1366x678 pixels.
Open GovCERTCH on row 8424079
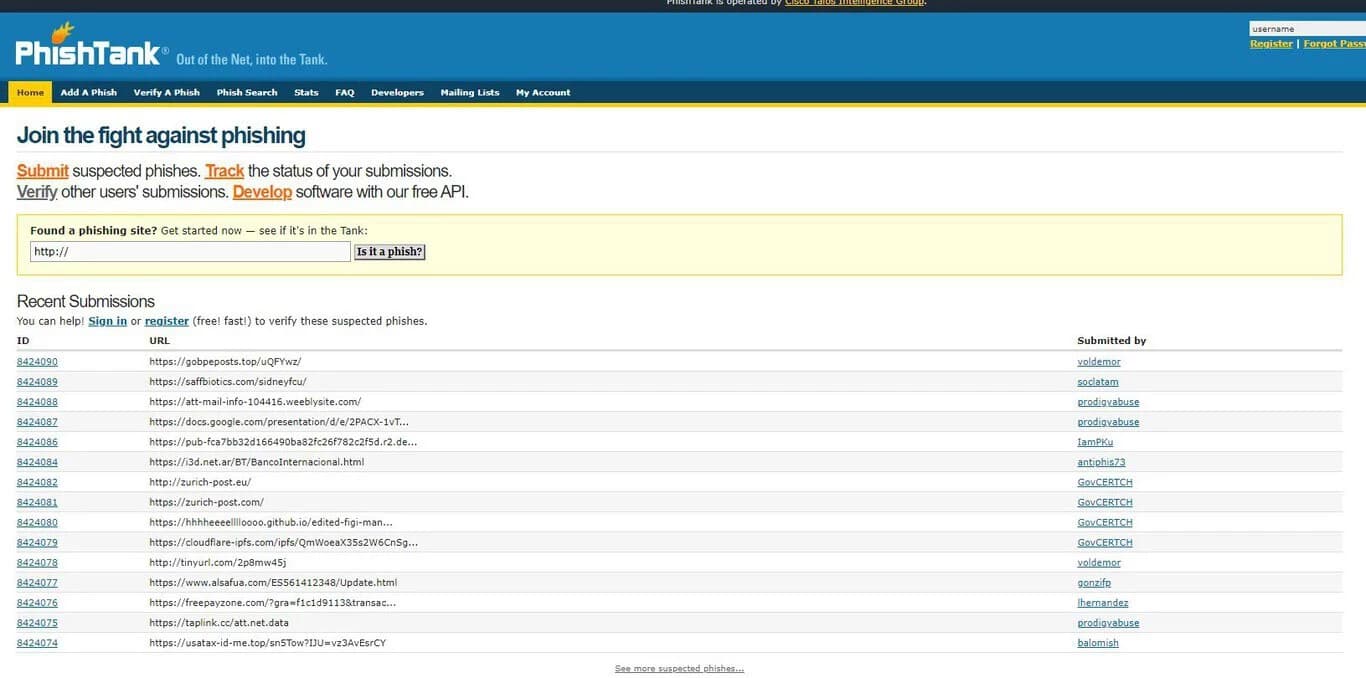click(x=1105, y=542)
